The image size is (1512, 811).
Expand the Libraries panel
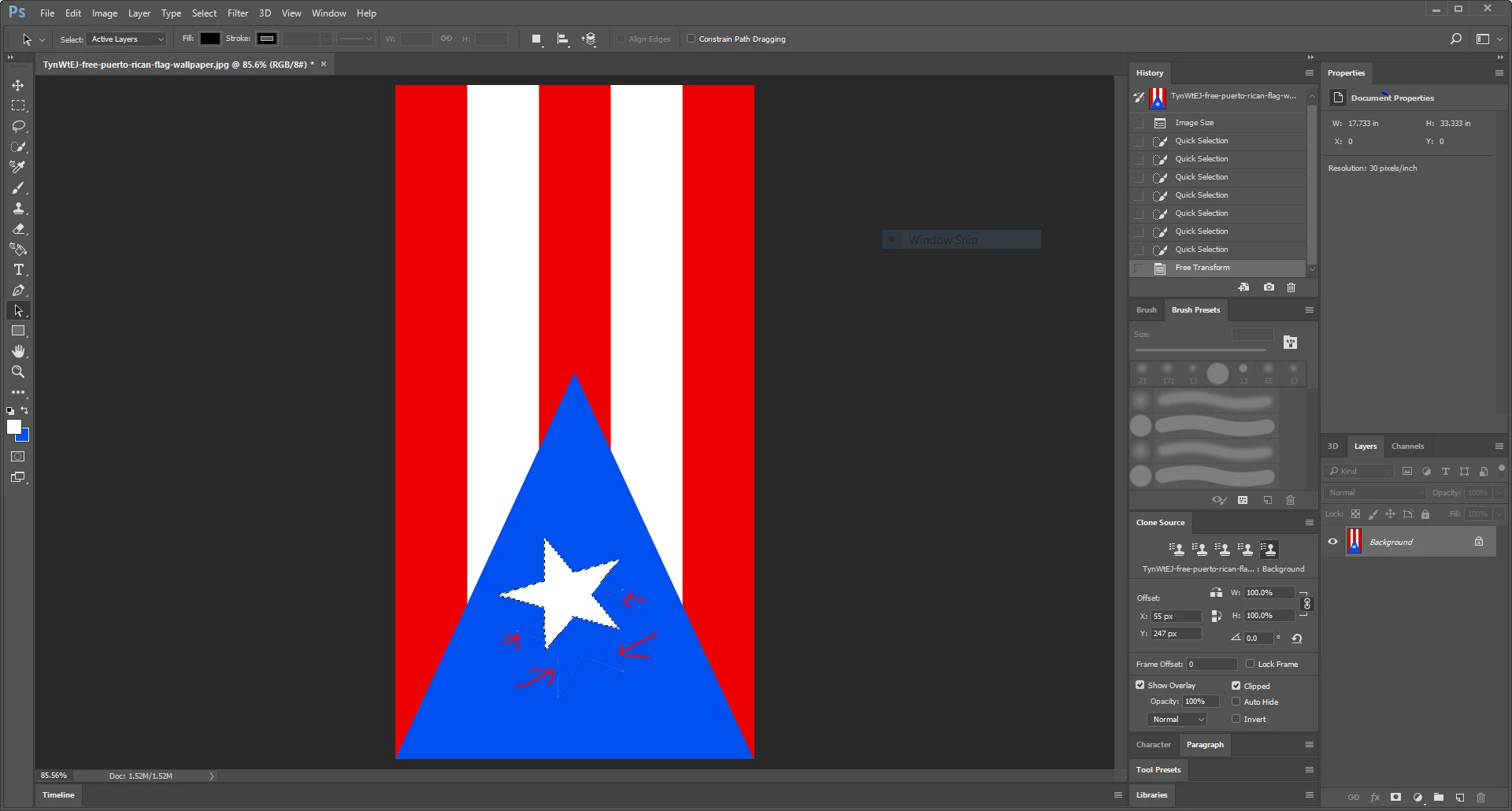[1151, 794]
